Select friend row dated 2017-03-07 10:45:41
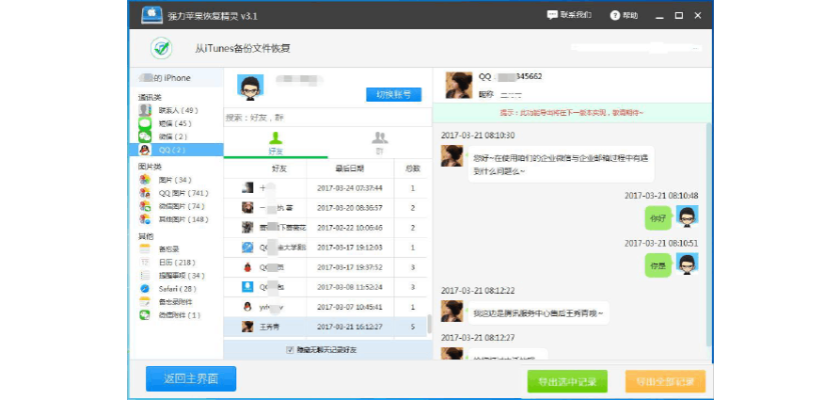 pos(325,307)
